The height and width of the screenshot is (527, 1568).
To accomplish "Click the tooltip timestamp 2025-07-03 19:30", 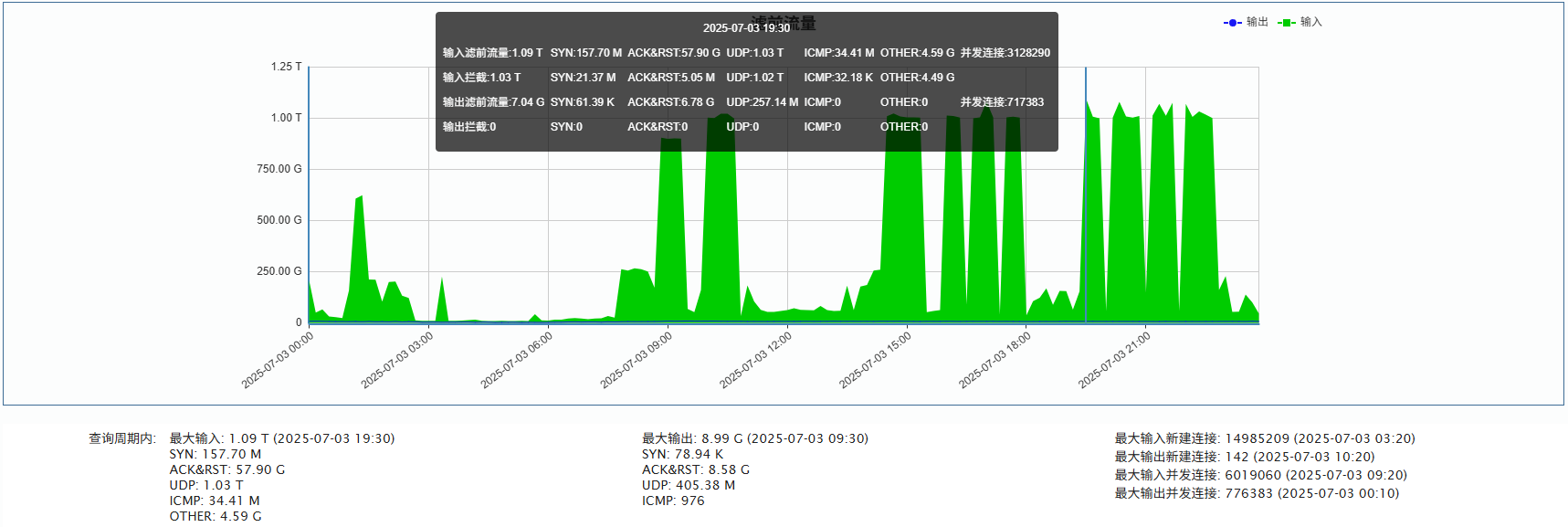I will 746,28.
